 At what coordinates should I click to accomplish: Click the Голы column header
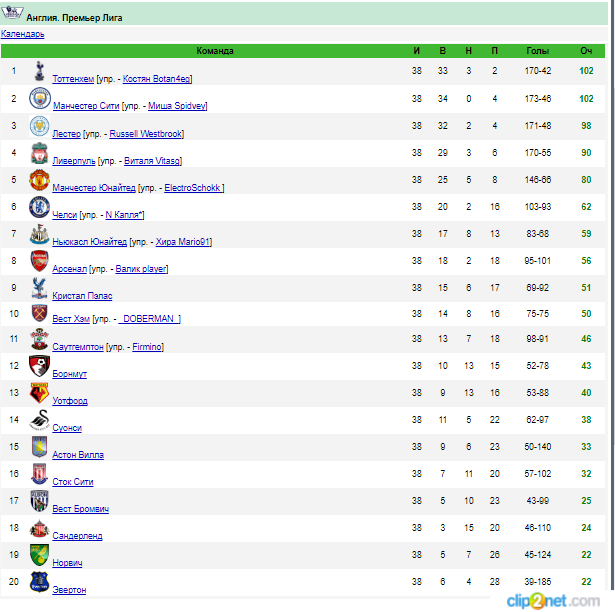(x=537, y=51)
